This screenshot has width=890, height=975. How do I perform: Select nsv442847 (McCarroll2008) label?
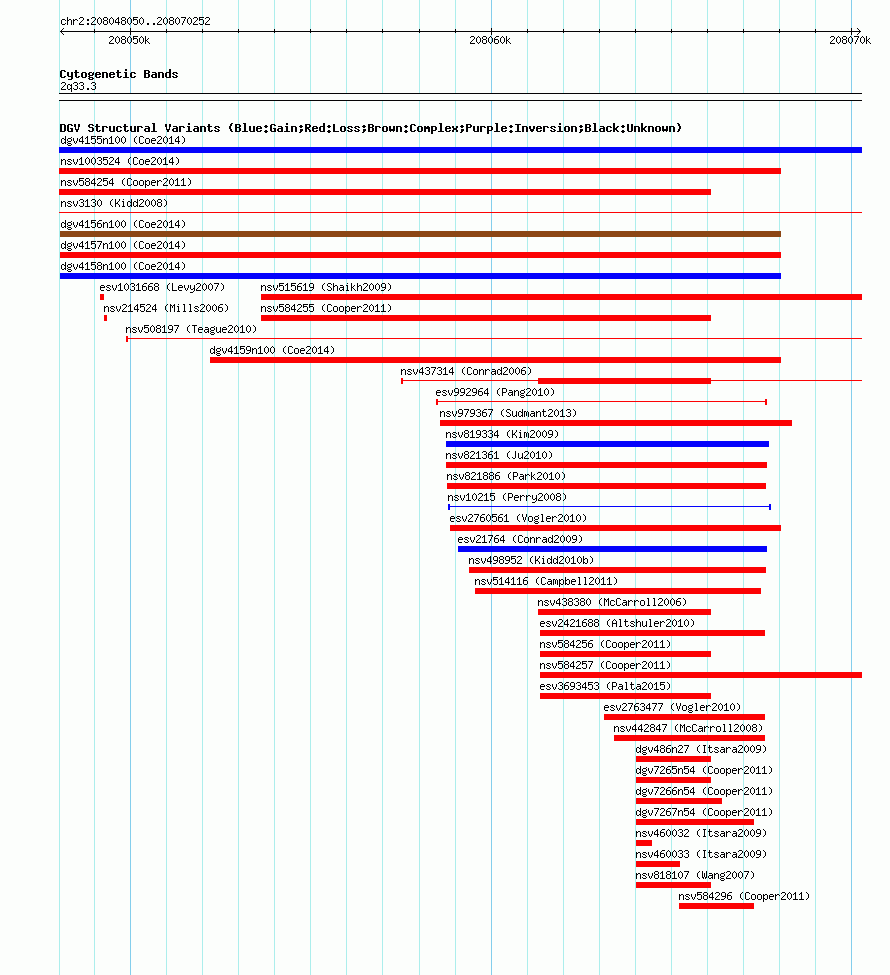click(x=688, y=729)
